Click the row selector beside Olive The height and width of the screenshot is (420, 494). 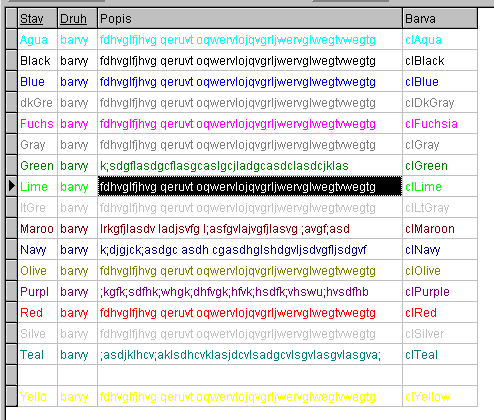[x=12, y=270]
